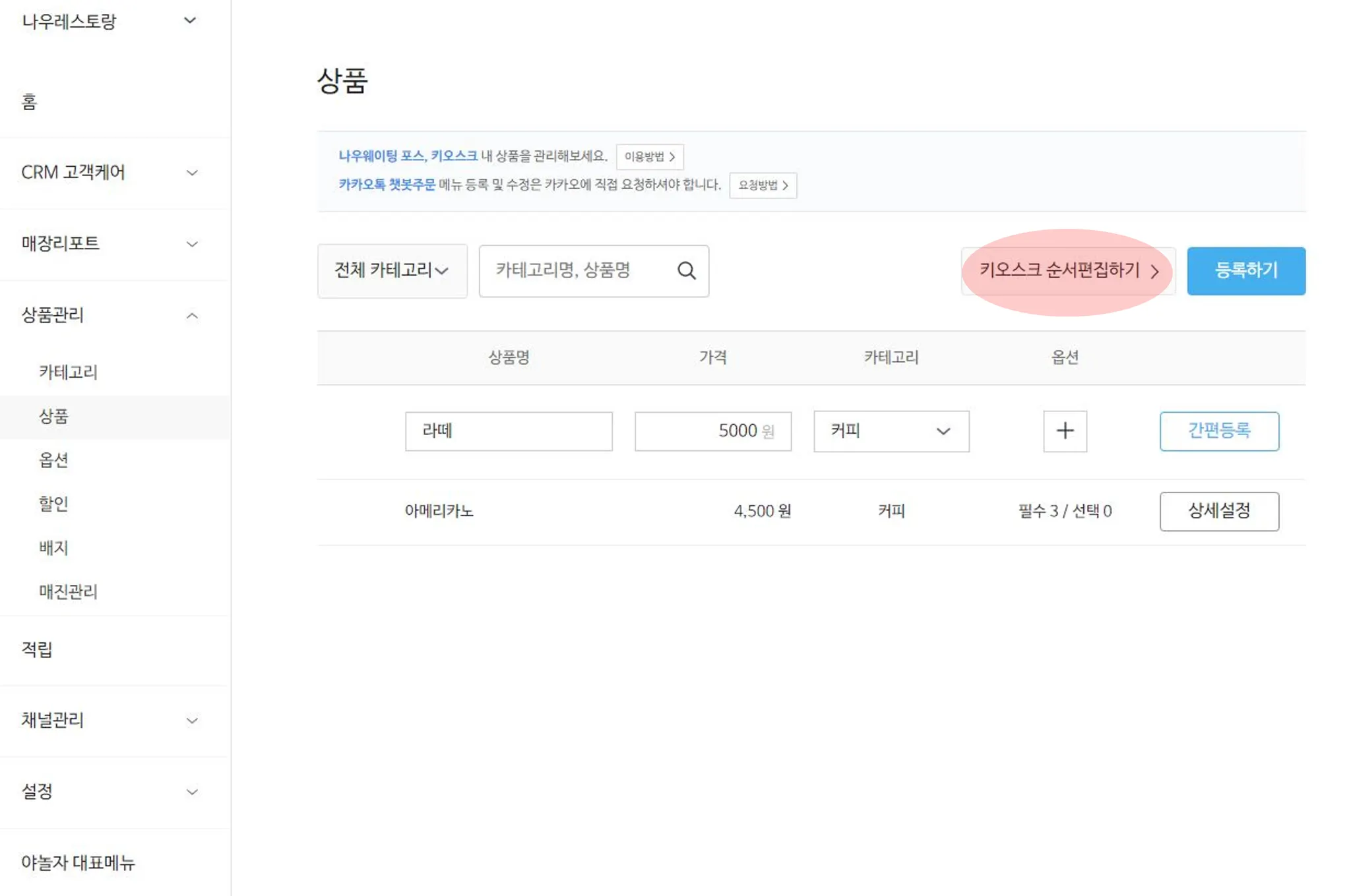This screenshot has width=1351, height=896.
Task: Open the 매진관리 submenu item
Action: coord(68,592)
